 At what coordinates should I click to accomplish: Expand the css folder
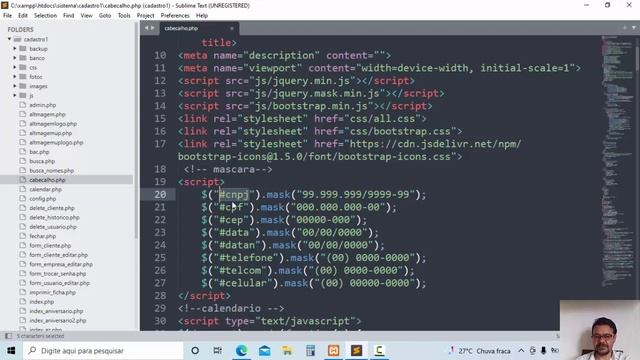15,67
